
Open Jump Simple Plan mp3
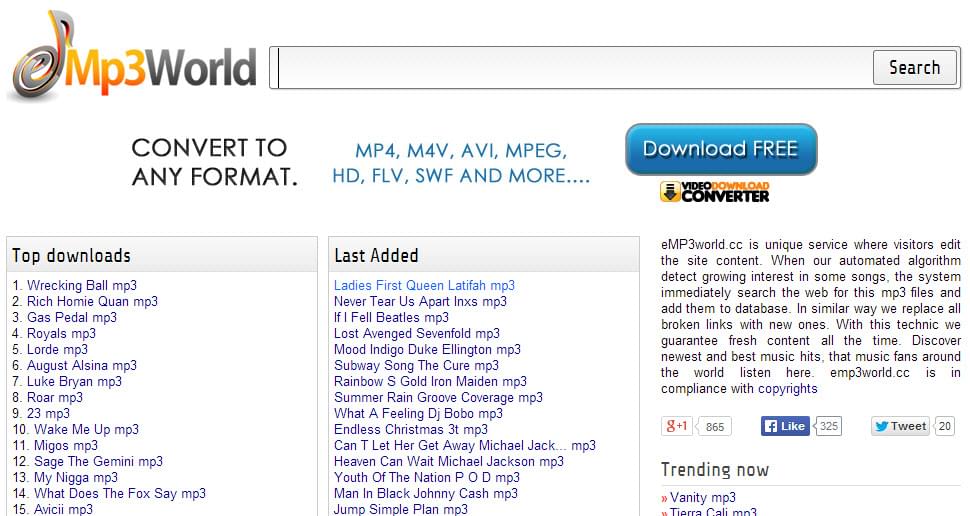(x=401, y=509)
